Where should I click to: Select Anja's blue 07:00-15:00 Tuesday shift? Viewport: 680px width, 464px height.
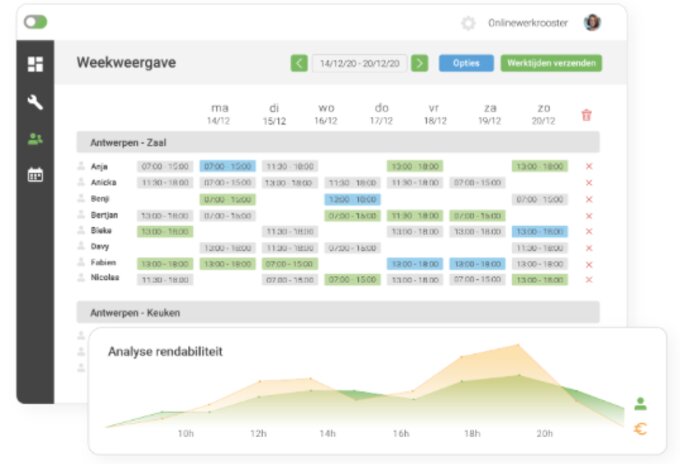pos(228,166)
